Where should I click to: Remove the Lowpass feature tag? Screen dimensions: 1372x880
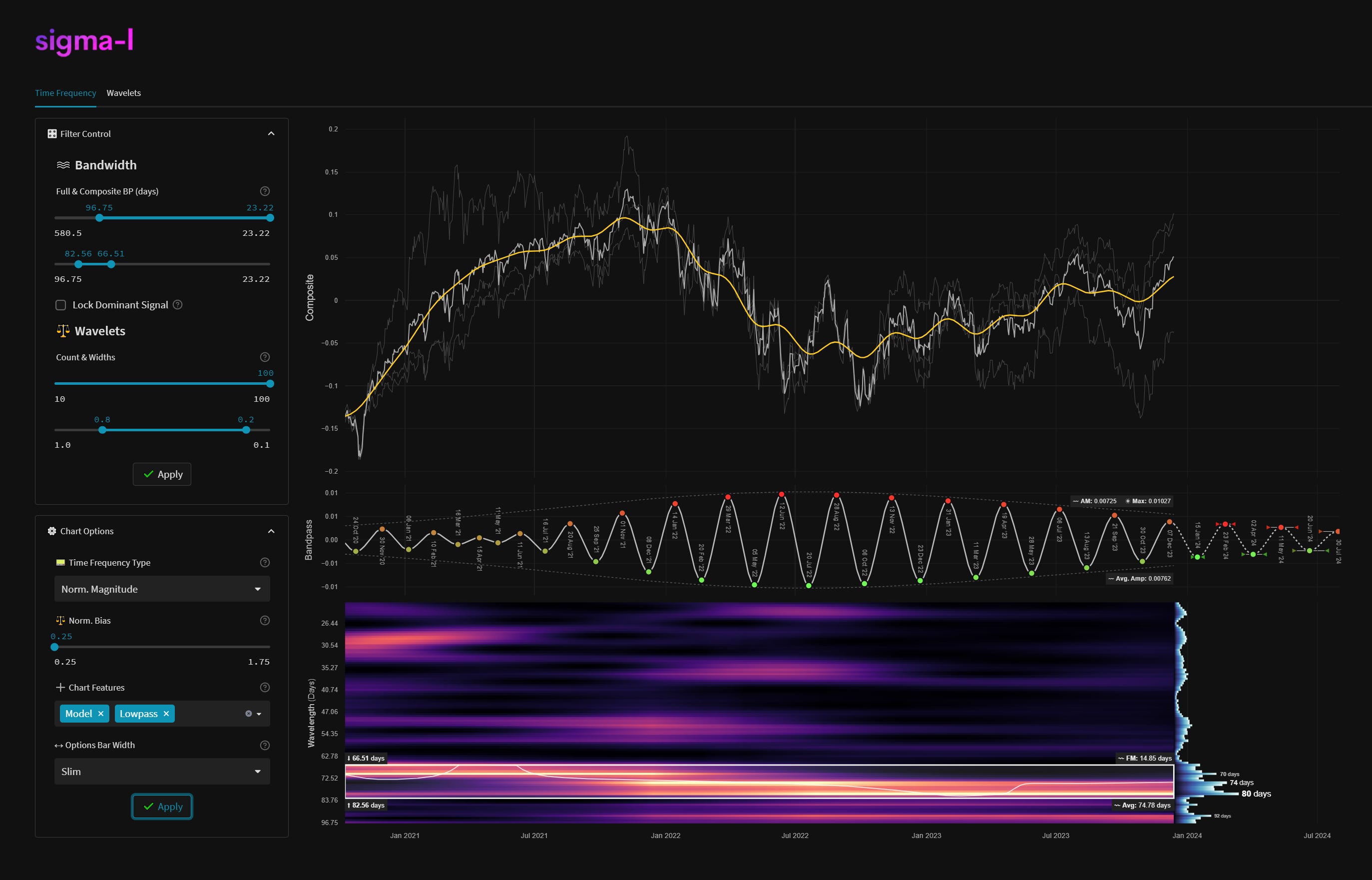pyautogui.click(x=166, y=714)
